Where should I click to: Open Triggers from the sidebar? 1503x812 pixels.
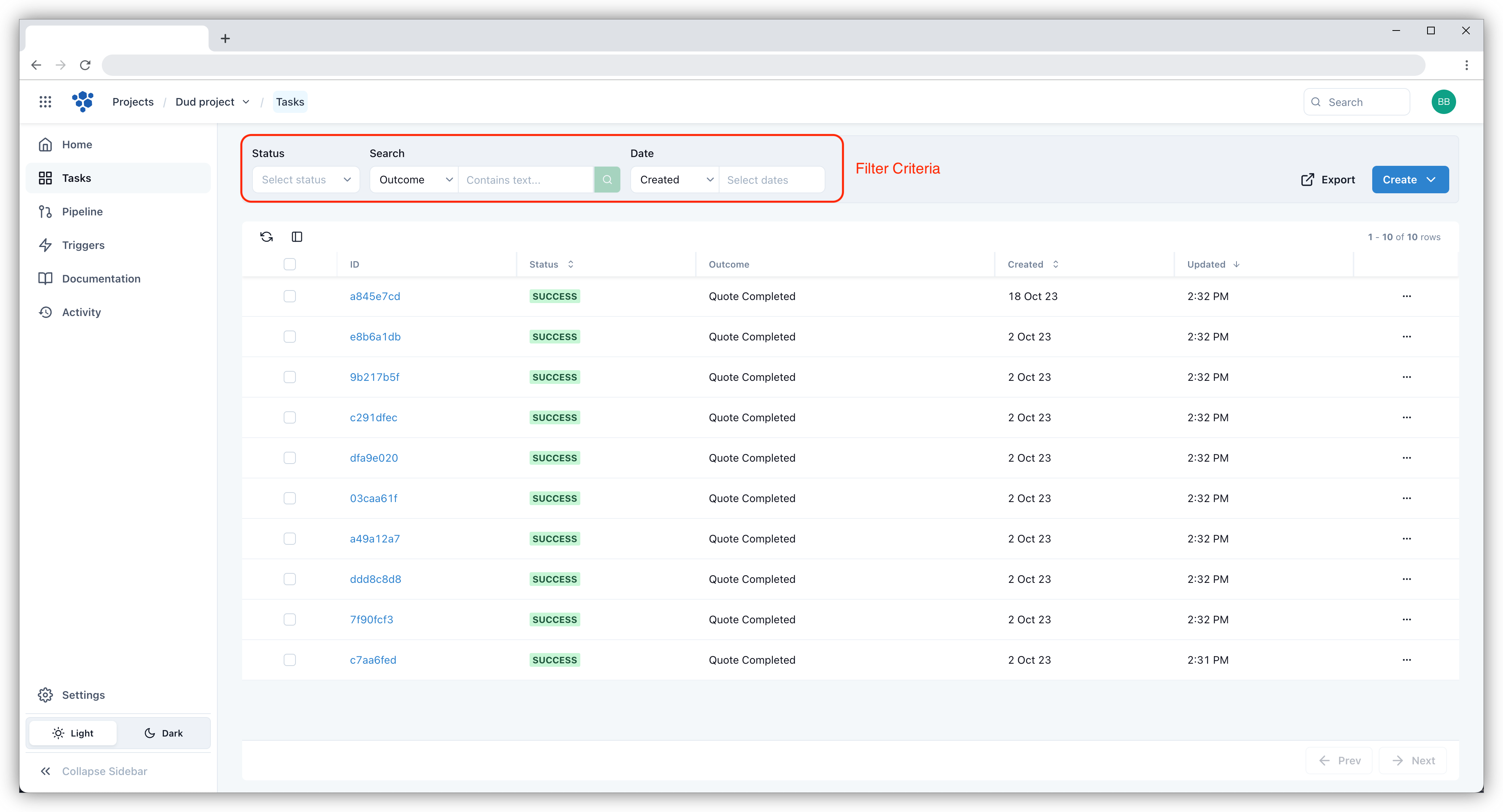[x=83, y=245]
